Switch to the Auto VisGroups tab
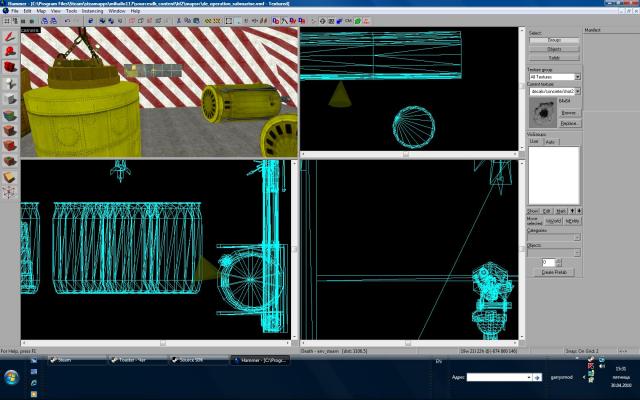 549,142
